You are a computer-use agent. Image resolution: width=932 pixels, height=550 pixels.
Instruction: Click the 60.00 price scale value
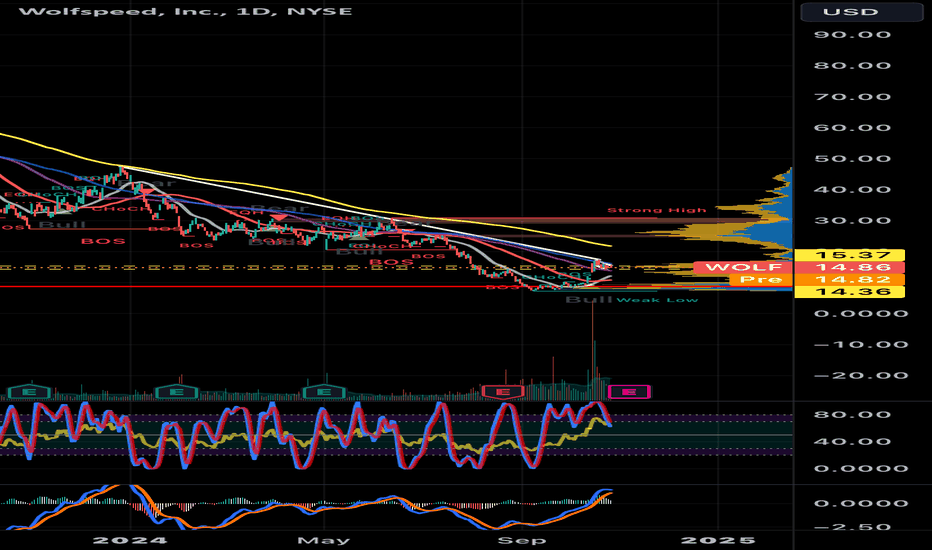[x=852, y=128]
